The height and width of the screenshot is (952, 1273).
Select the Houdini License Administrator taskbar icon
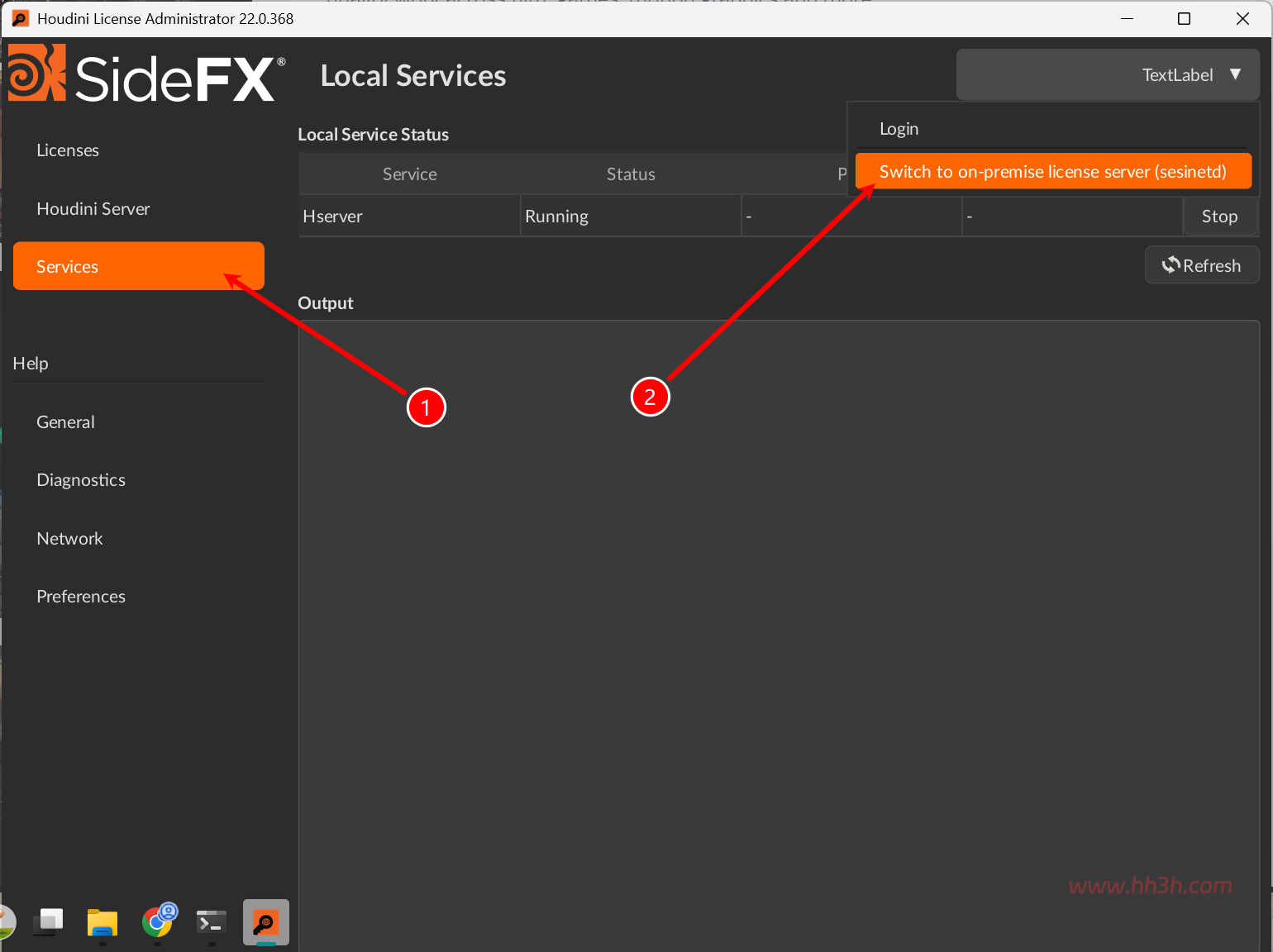coord(266,921)
